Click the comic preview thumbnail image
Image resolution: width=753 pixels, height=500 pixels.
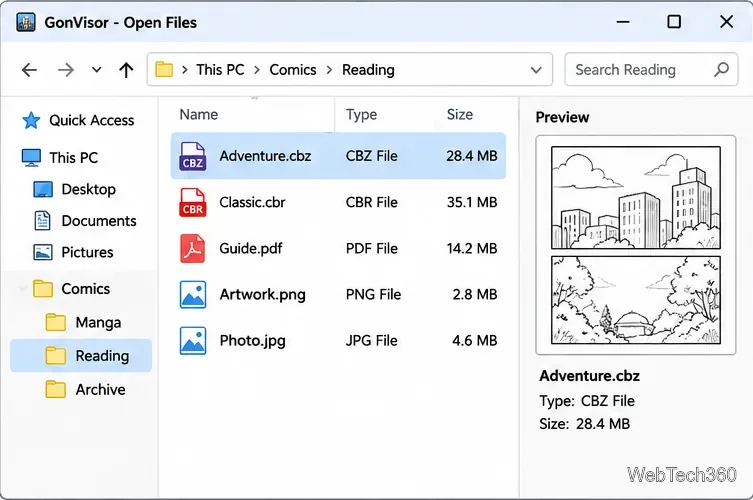pos(636,245)
